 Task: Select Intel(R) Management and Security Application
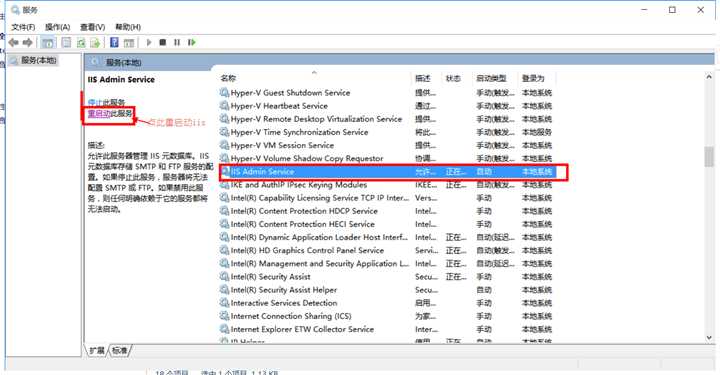(x=387, y=264)
